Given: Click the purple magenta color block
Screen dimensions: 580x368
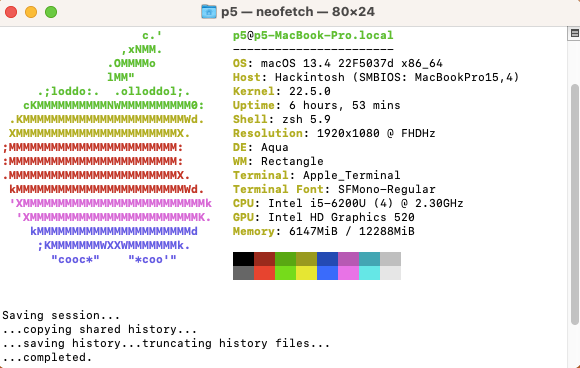Looking at the screenshot, I should tap(348, 259).
